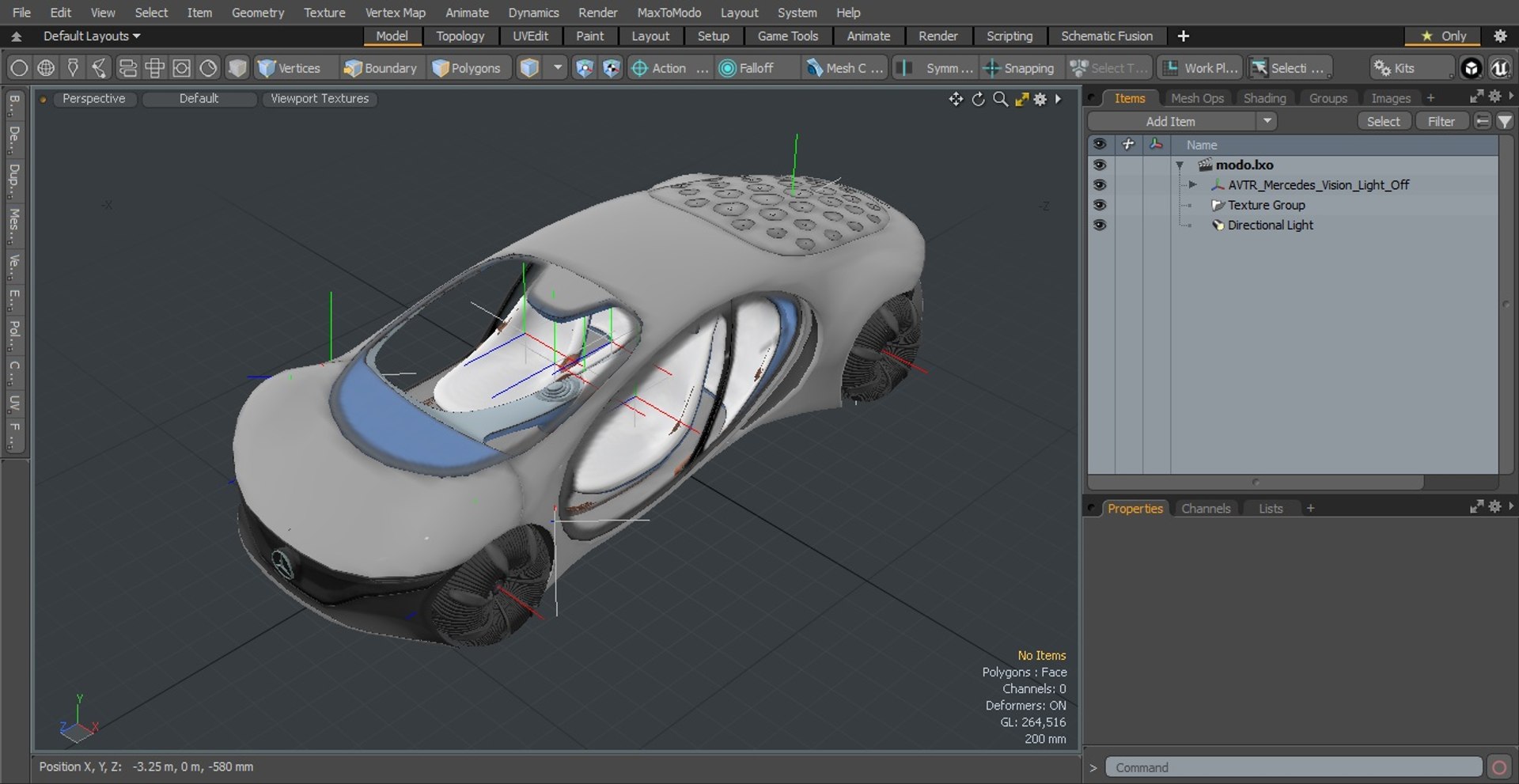This screenshot has width=1519, height=784.
Task: Toggle visibility of modo.lxo scene
Action: coord(1099,165)
